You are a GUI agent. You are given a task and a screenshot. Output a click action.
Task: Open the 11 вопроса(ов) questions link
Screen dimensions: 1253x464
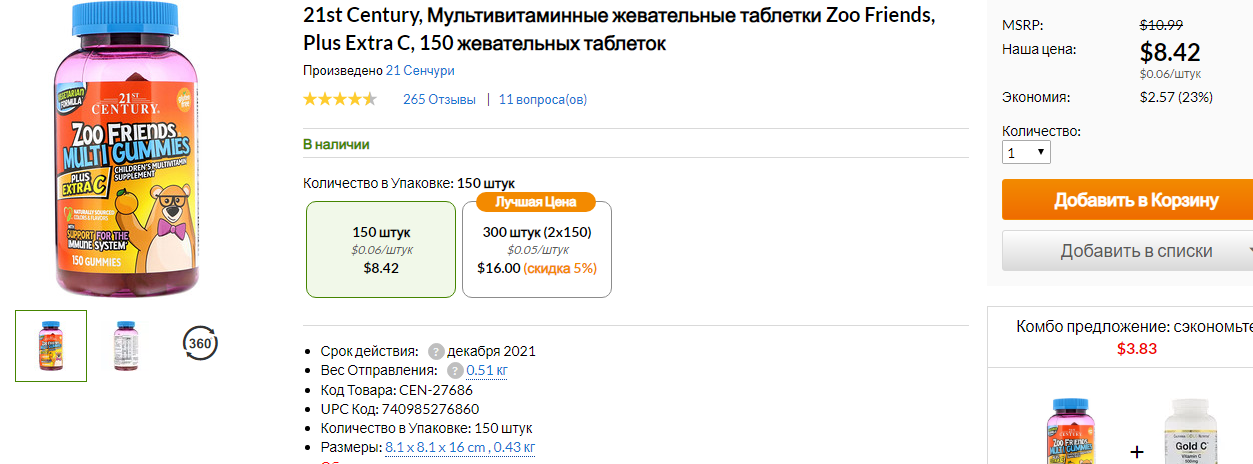(543, 99)
